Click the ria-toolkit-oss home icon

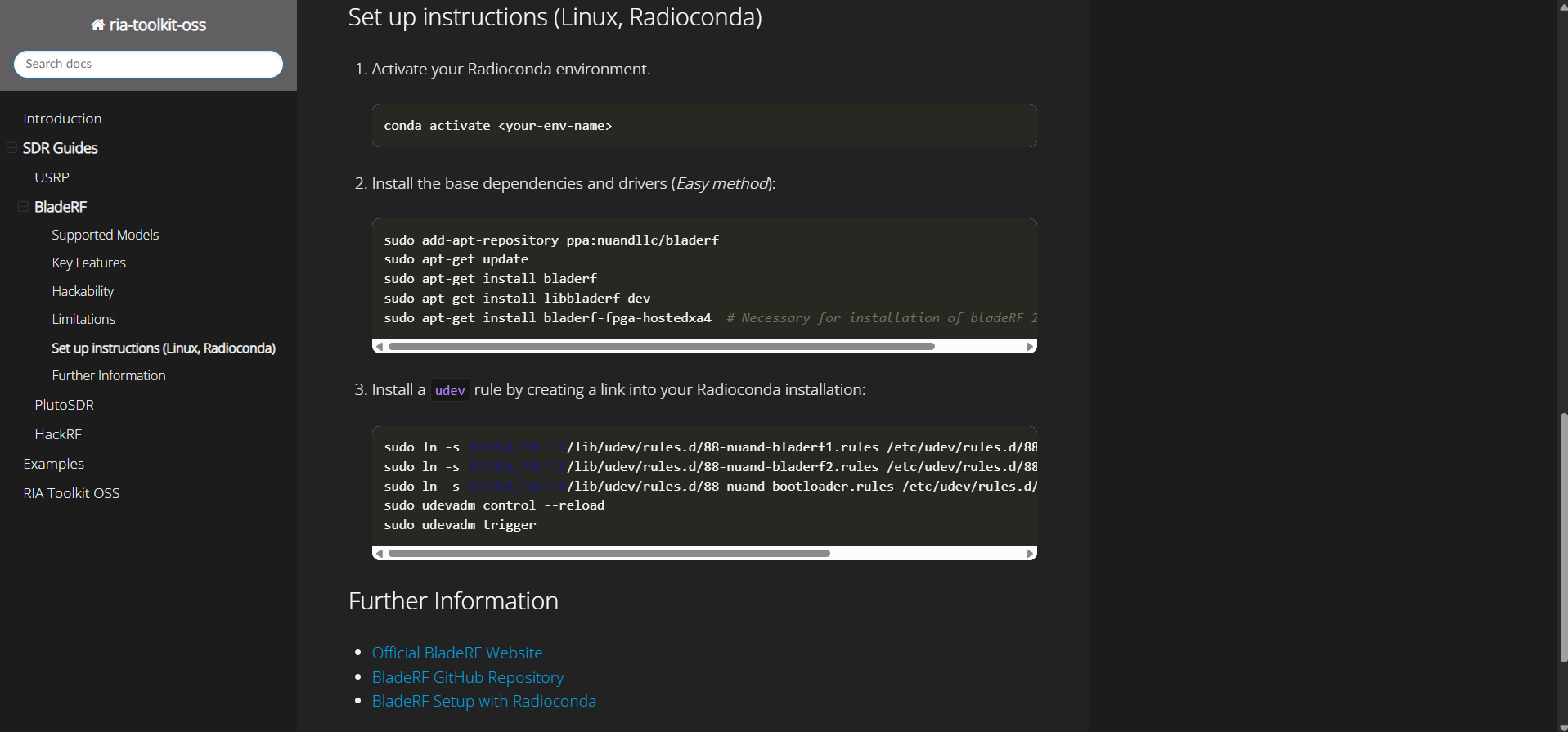click(x=97, y=25)
